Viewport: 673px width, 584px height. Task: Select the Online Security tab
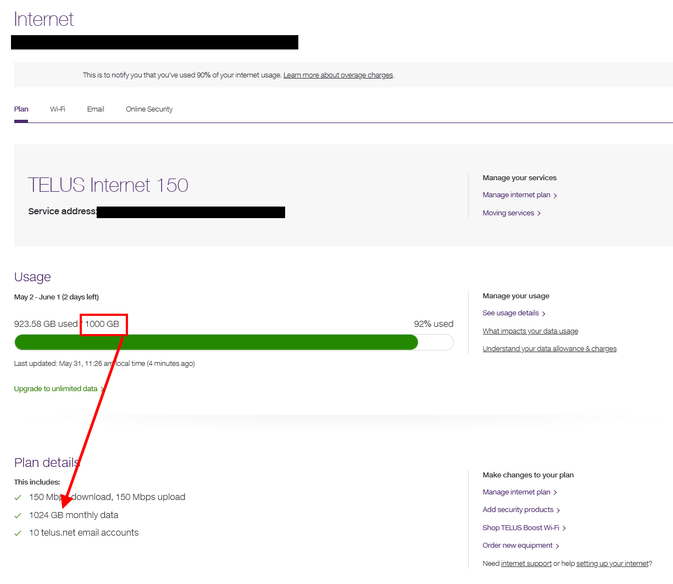pos(149,109)
